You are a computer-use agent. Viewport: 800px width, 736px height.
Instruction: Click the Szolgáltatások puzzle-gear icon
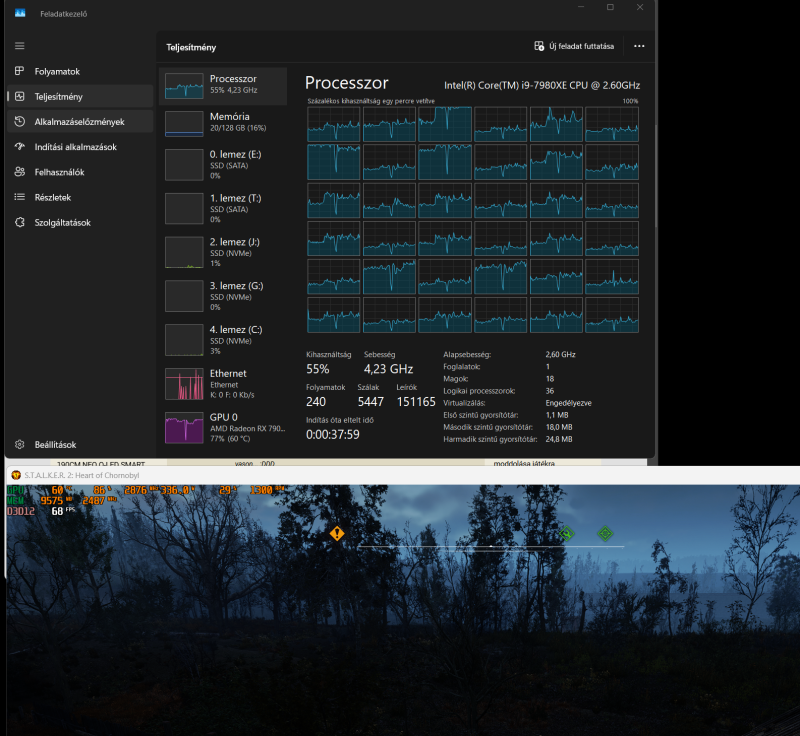tap(19, 222)
